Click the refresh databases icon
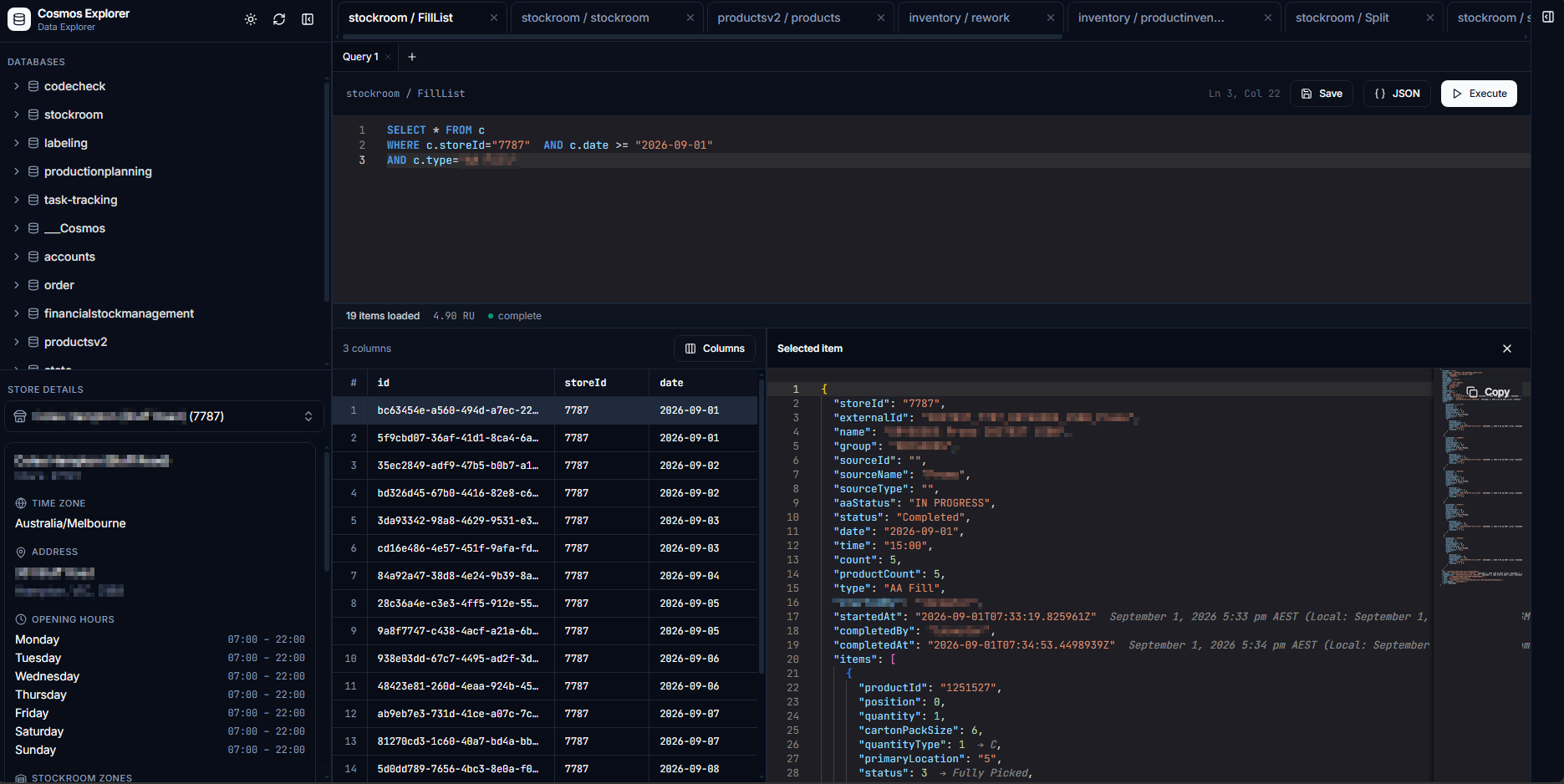1564x784 pixels. pos(279,19)
